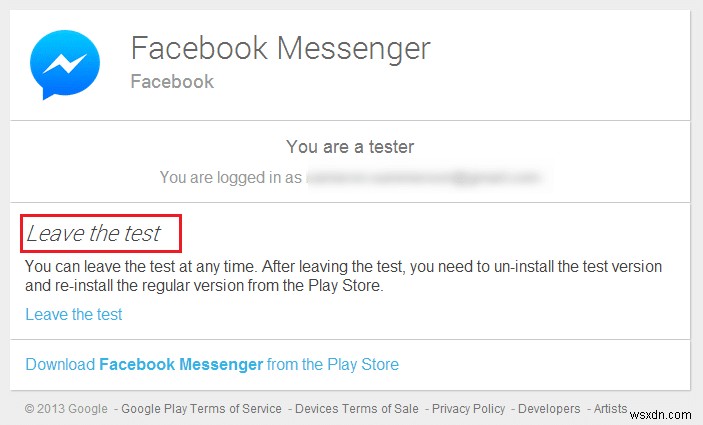Open the Privacy Policy footer link
This screenshot has height=425, width=703.
(x=469, y=409)
